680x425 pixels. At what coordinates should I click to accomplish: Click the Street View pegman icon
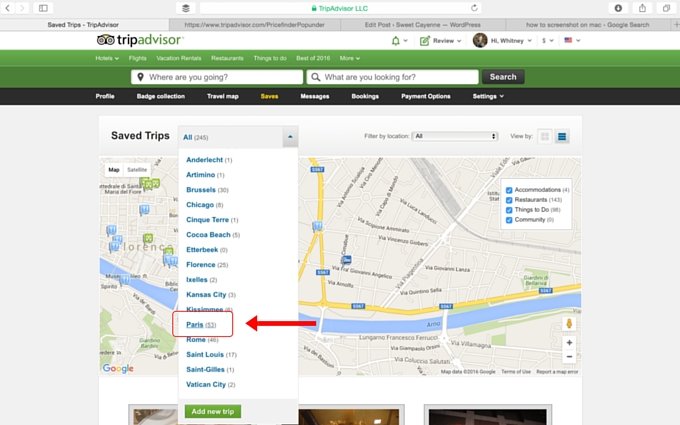[569, 324]
